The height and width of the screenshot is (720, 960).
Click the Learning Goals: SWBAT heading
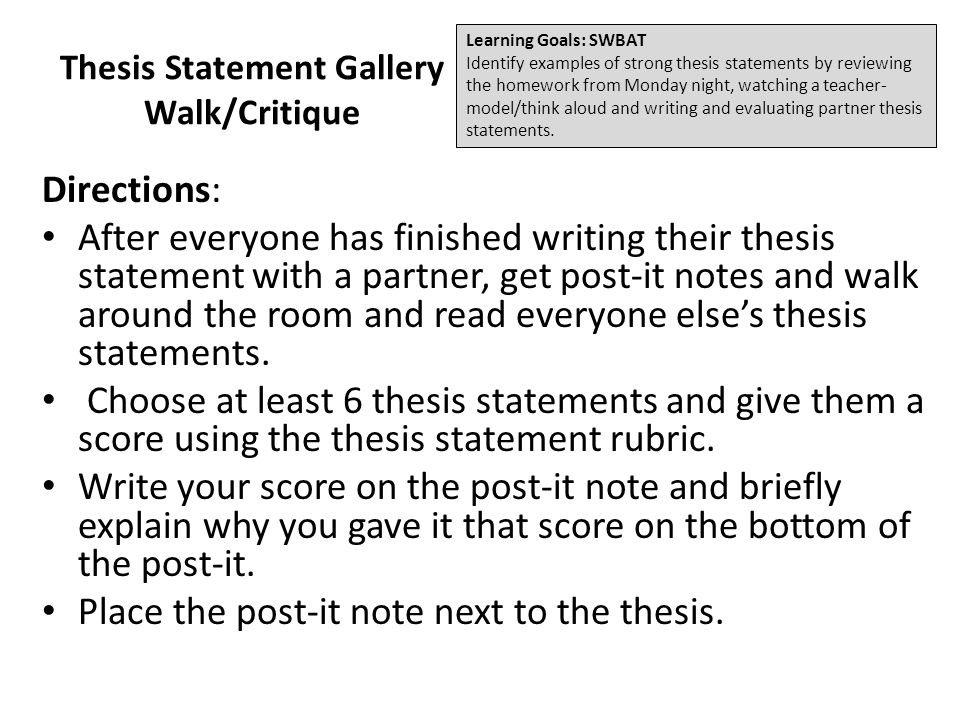click(555, 40)
